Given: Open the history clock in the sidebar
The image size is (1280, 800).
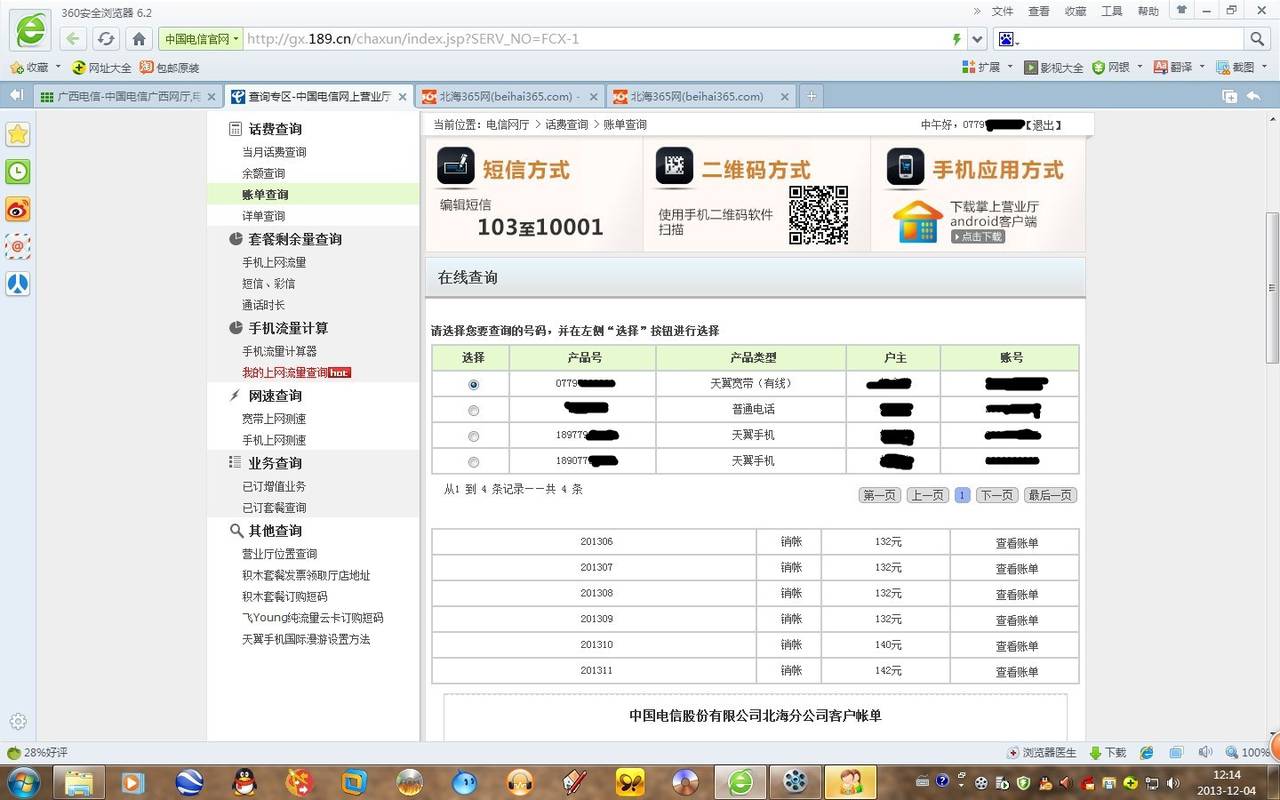Looking at the screenshot, I should 18,171.
